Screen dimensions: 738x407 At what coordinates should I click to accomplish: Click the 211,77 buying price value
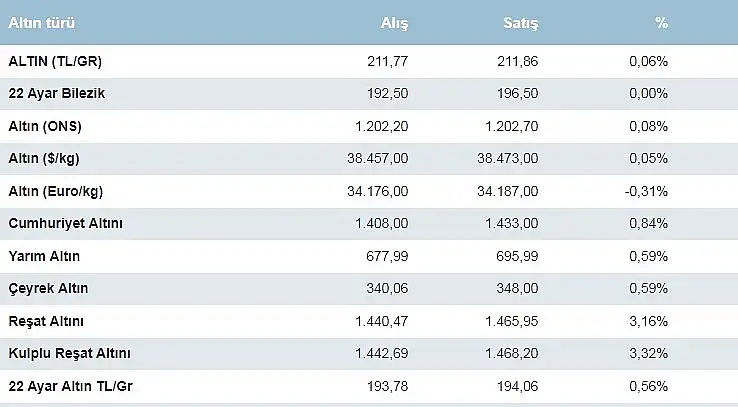point(387,61)
